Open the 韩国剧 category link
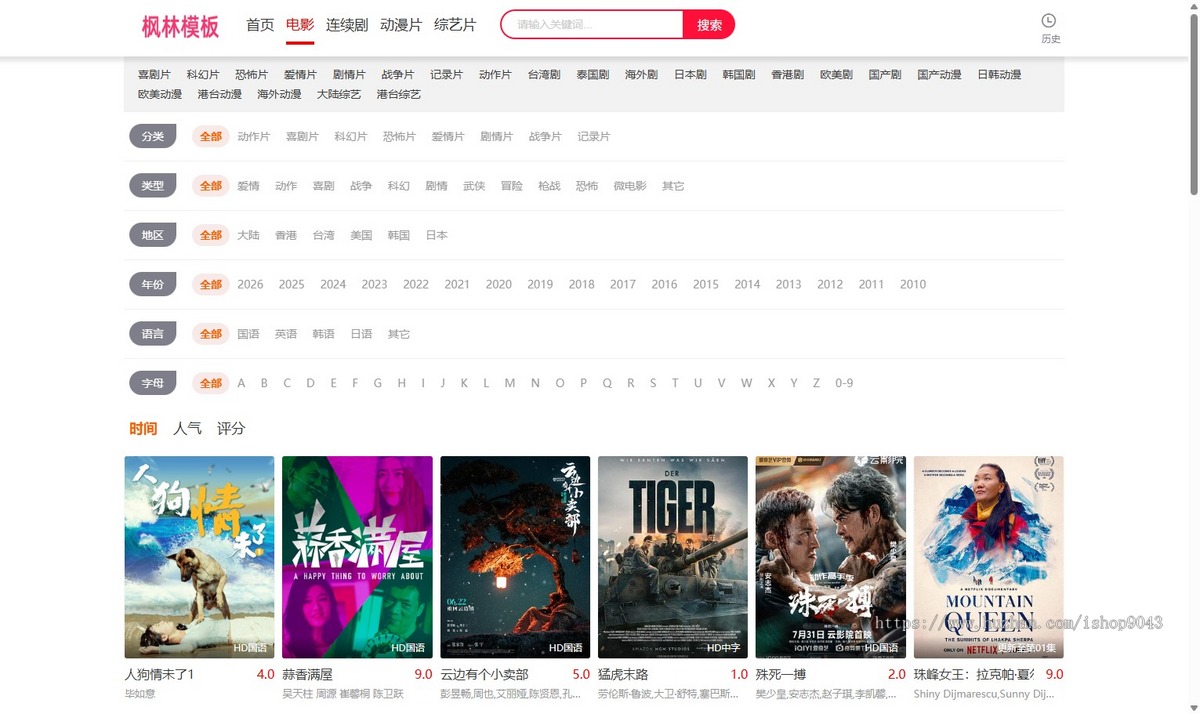Screen dimensions: 1200x714 click(x=738, y=75)
